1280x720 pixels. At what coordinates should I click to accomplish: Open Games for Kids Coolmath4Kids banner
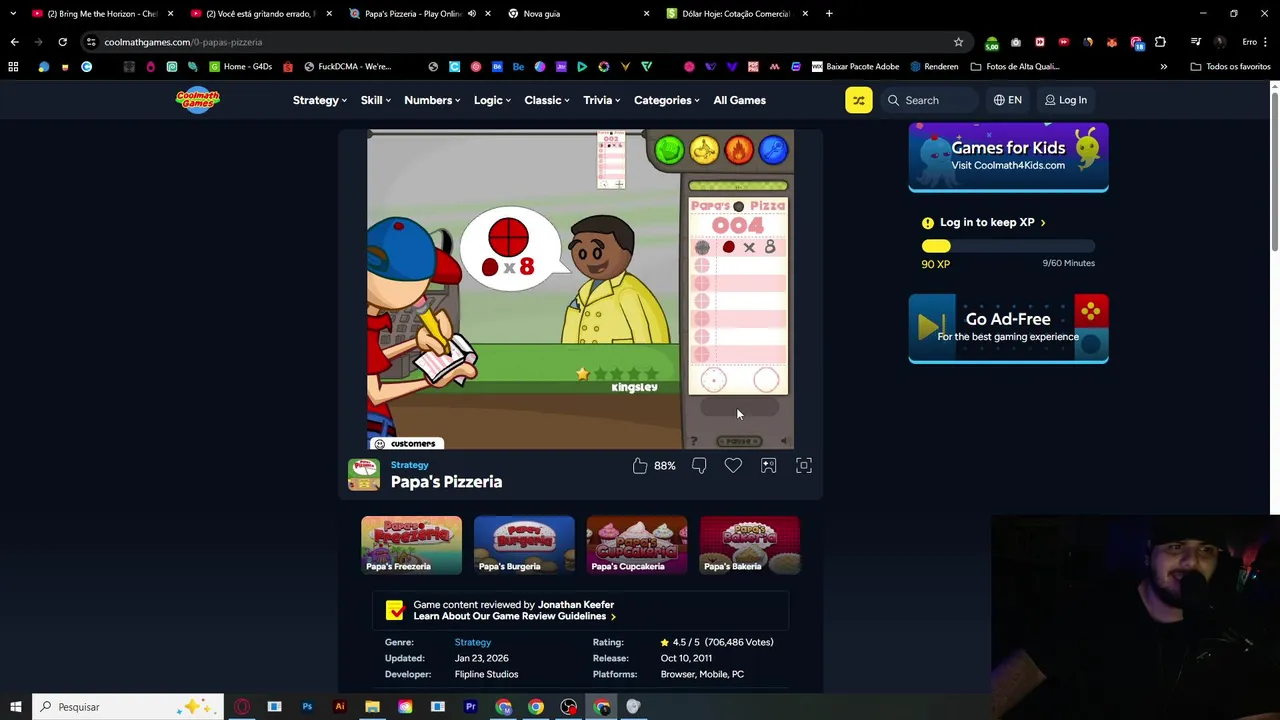[x=1008, y=157]
